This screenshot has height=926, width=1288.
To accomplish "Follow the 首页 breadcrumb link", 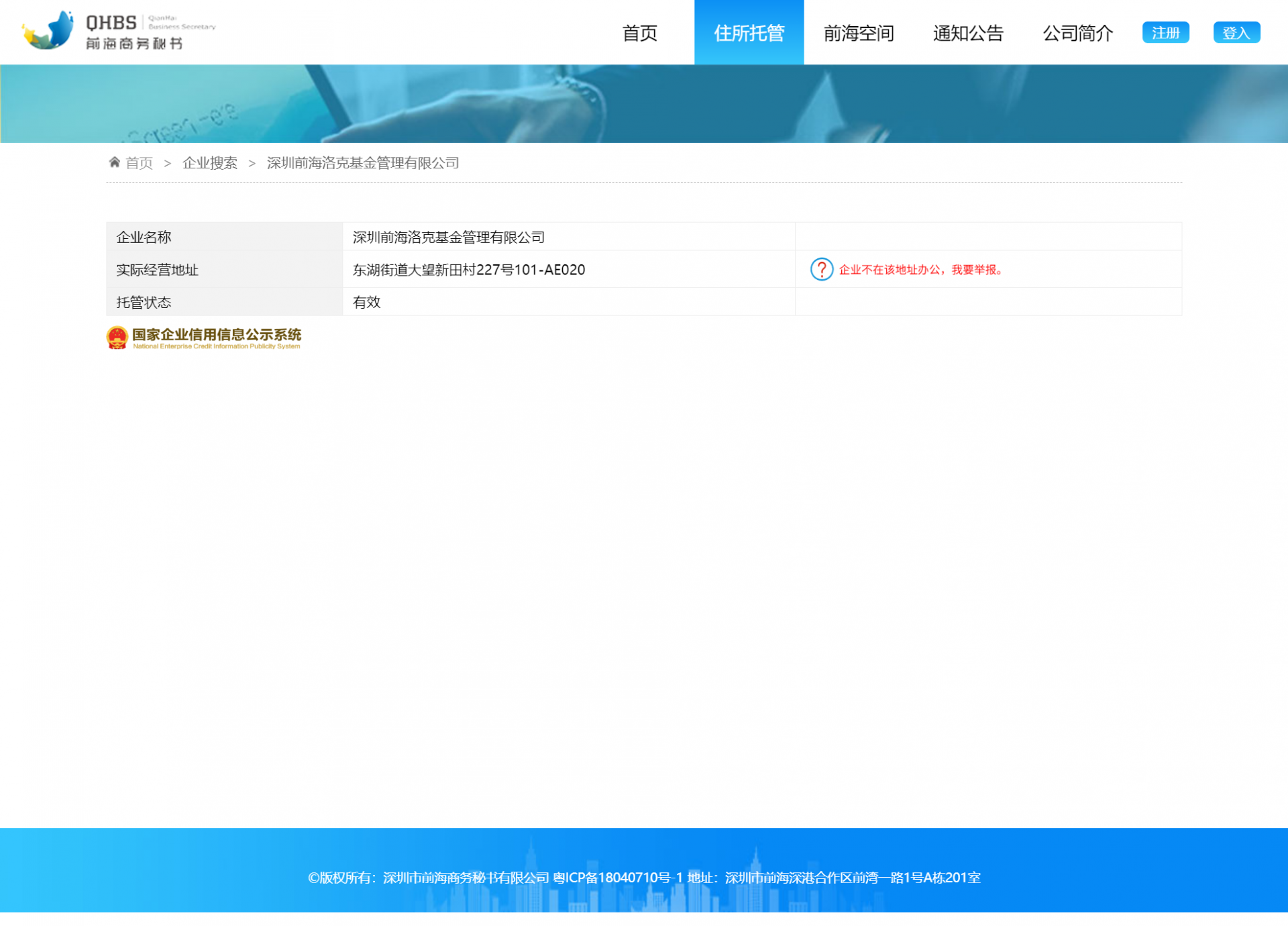I will (140, 163).
